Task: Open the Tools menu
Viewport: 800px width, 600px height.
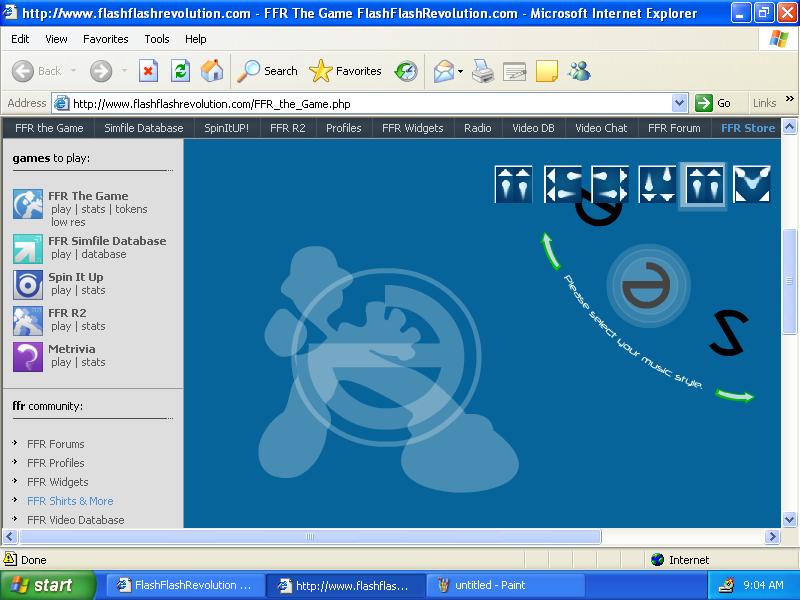Action: (157, 39)
